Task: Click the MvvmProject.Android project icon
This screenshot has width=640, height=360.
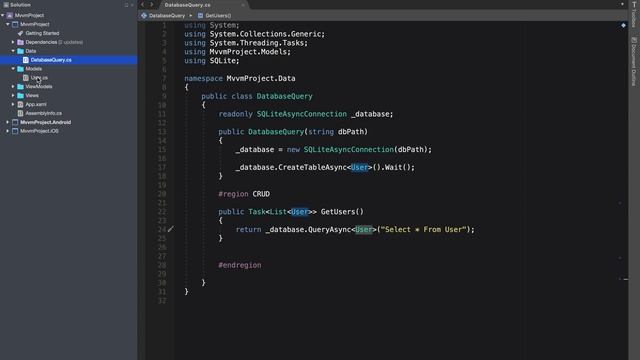Action: click(x=15, y=122)
